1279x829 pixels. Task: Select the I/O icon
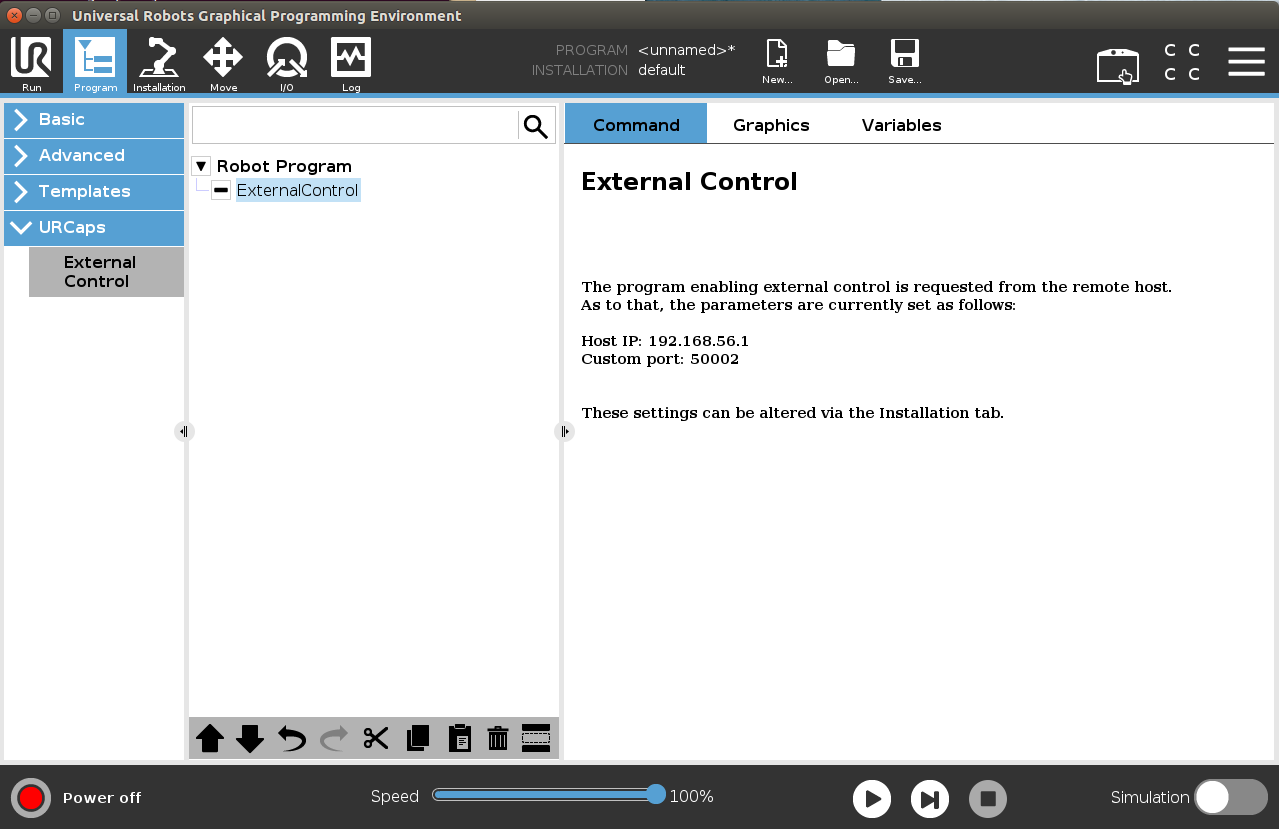pos(286,62)
